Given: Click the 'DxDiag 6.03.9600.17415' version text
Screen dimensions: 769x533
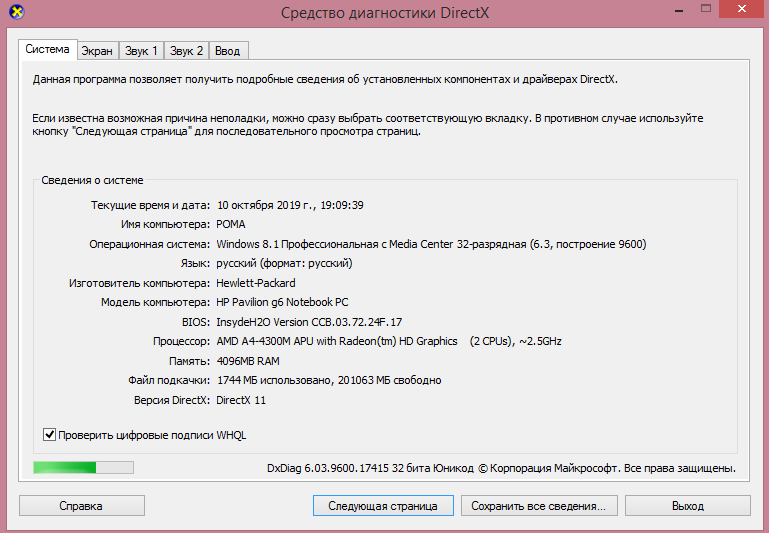Looking at the screenshot, I should 328,468.
